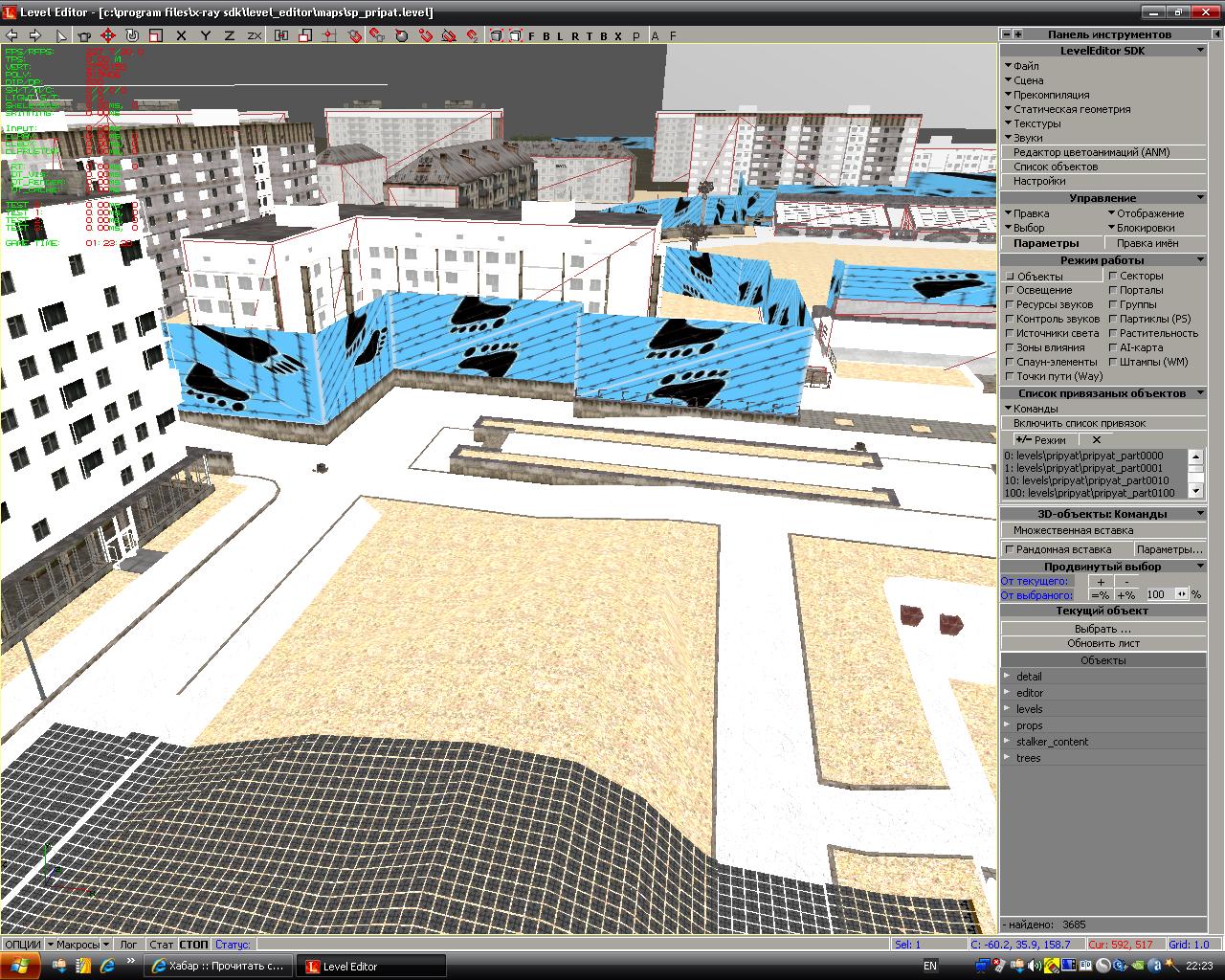1225x980 pixels.
Task: Enable the AI-карта edit mode
Action: coord(1136,347)
